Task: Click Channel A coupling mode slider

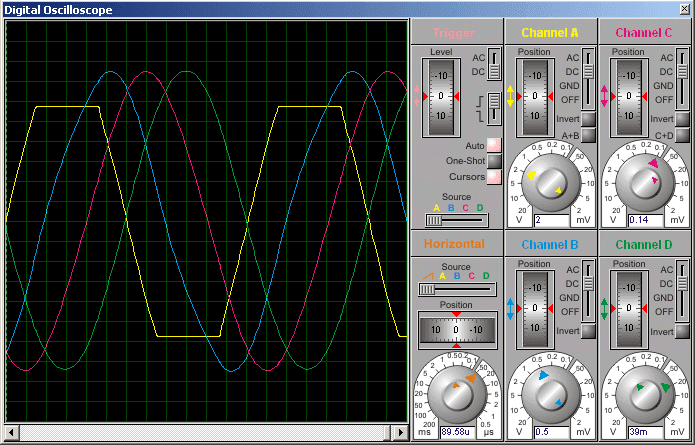Action: (588, 79)
